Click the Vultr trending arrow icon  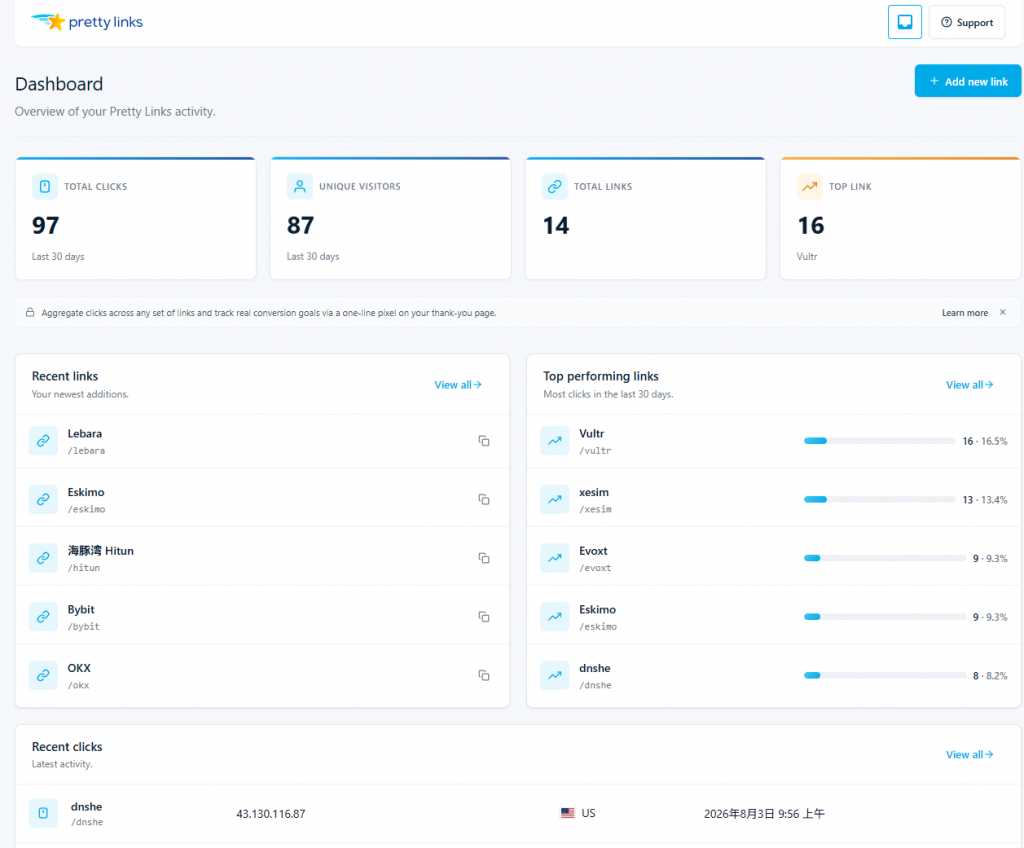point(554,441)
